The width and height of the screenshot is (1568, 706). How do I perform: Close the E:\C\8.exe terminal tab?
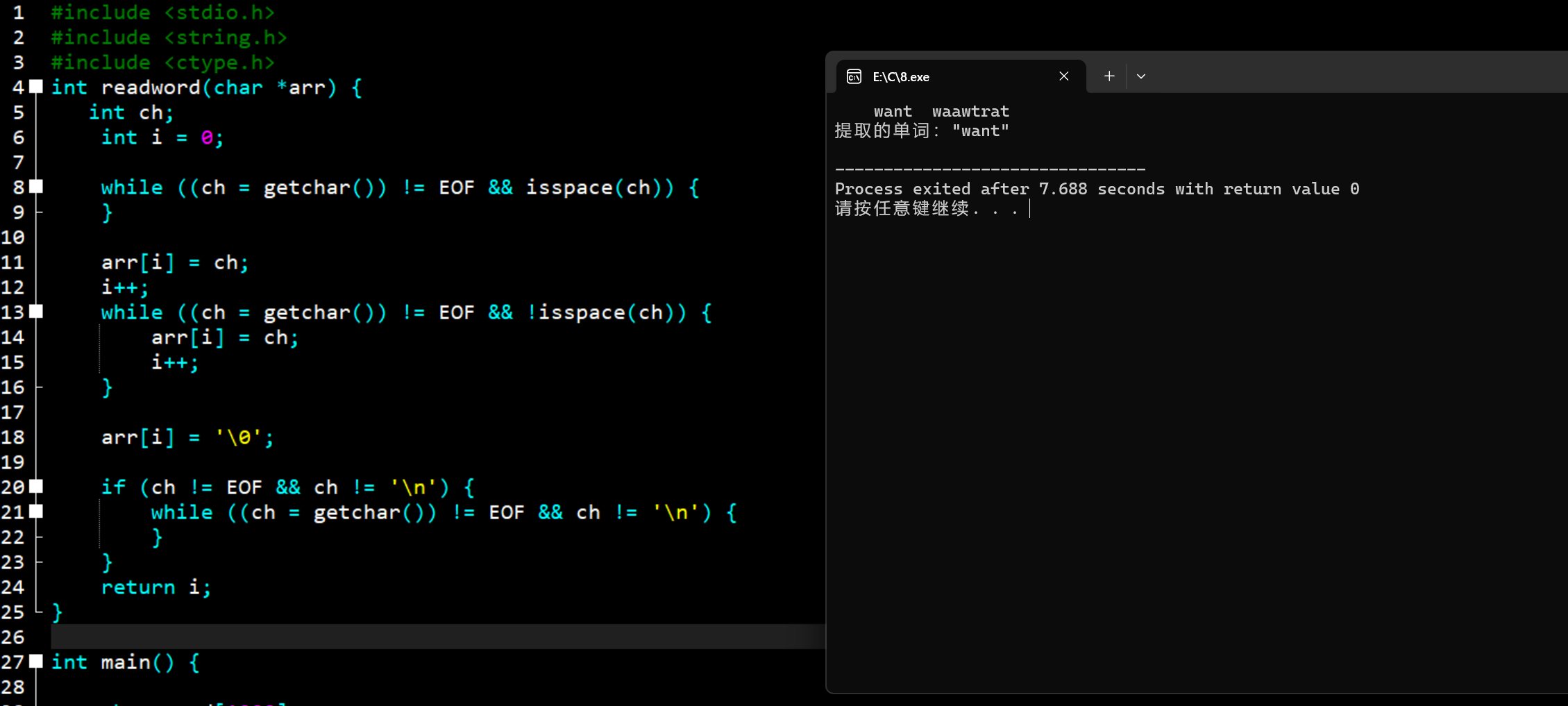click(x=1063, y=76)
